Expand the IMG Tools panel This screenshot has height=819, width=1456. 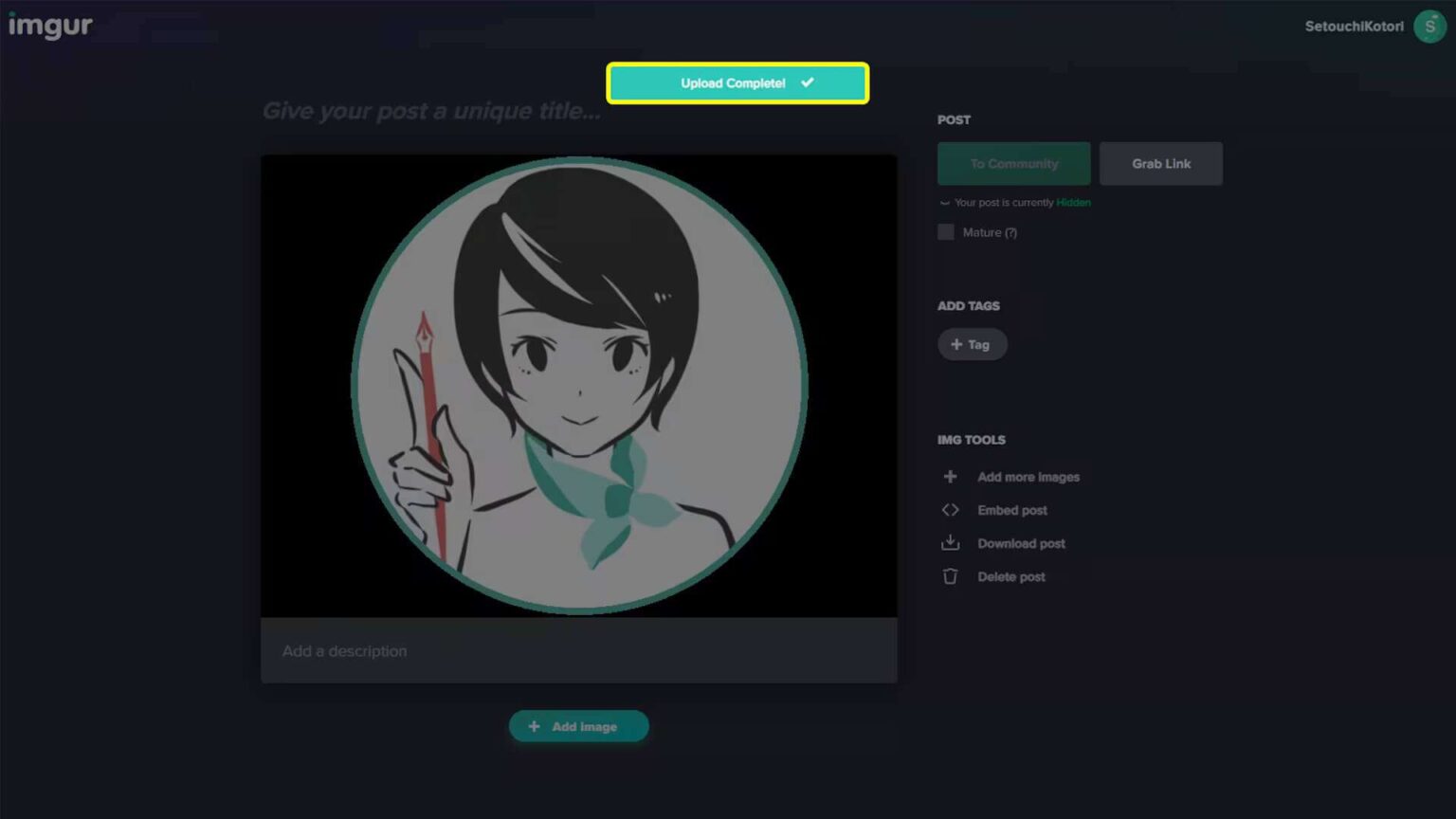coord(972,440)
